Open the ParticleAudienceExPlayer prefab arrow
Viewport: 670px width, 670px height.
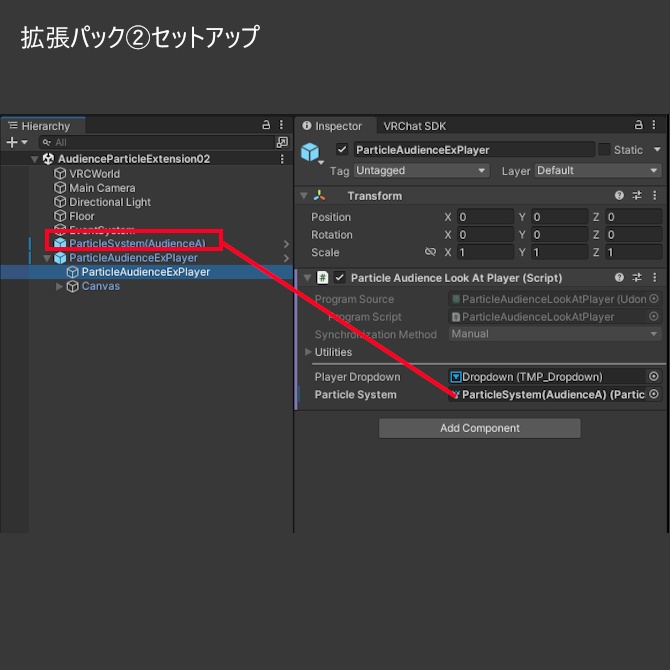coord(286,258)
